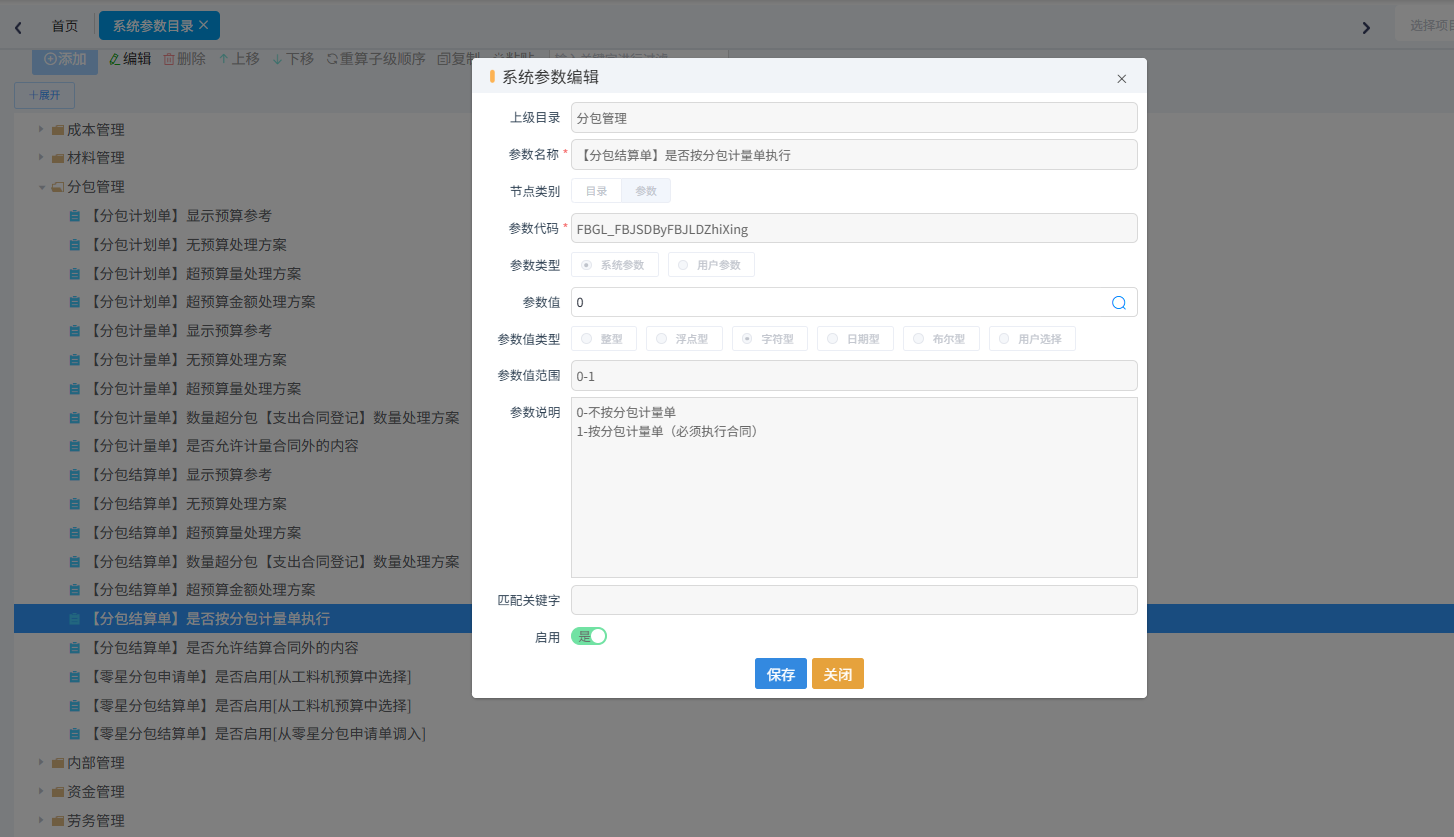1454x837 pixels.
Task: Click document icon beside 【分包计划单】超预算金额处理方案
Action: pos(75,302)
